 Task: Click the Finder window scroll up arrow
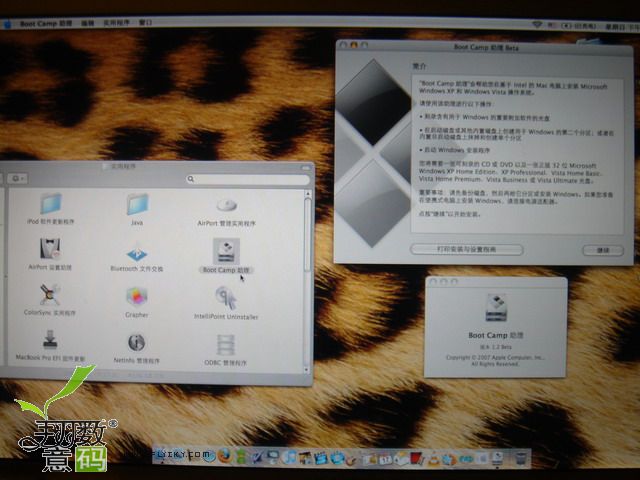click(x=308, y=193)
